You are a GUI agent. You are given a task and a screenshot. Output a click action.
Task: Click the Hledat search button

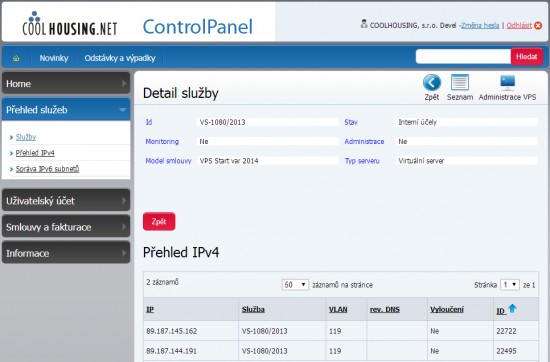[526, 56]
